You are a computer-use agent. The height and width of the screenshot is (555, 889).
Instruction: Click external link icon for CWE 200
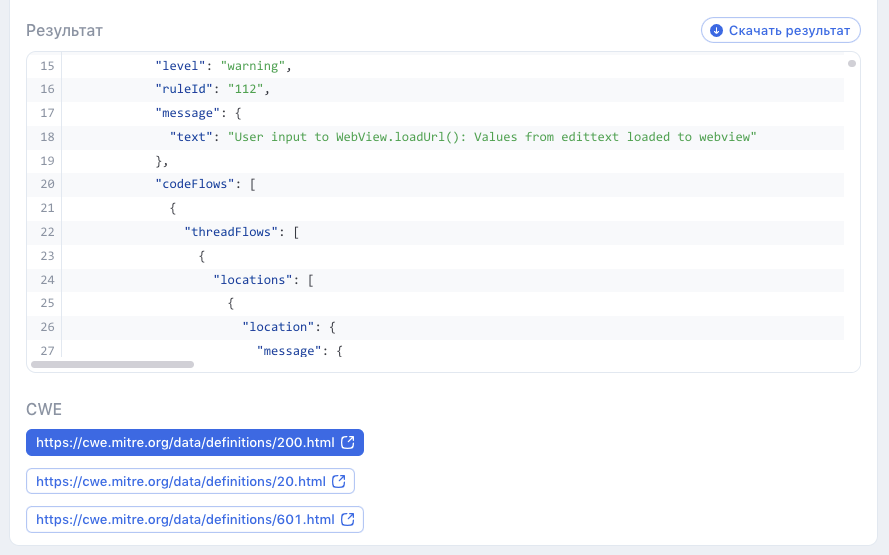pyautogui.click(x=347, y=442)
